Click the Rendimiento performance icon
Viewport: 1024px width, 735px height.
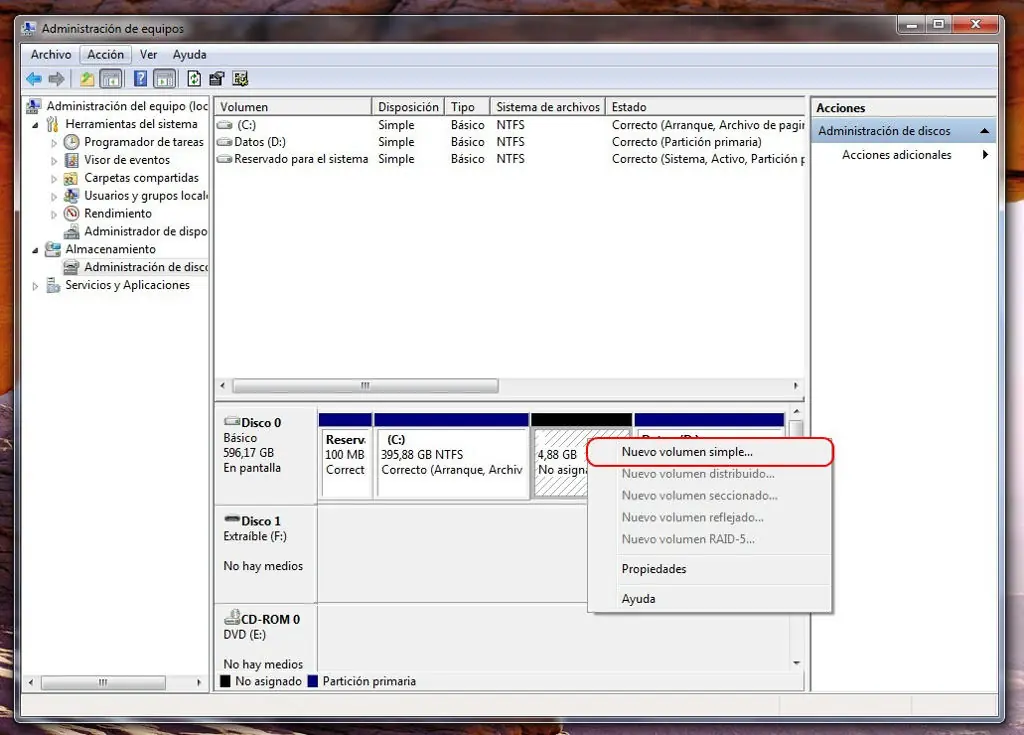click(x=72, y=214)
